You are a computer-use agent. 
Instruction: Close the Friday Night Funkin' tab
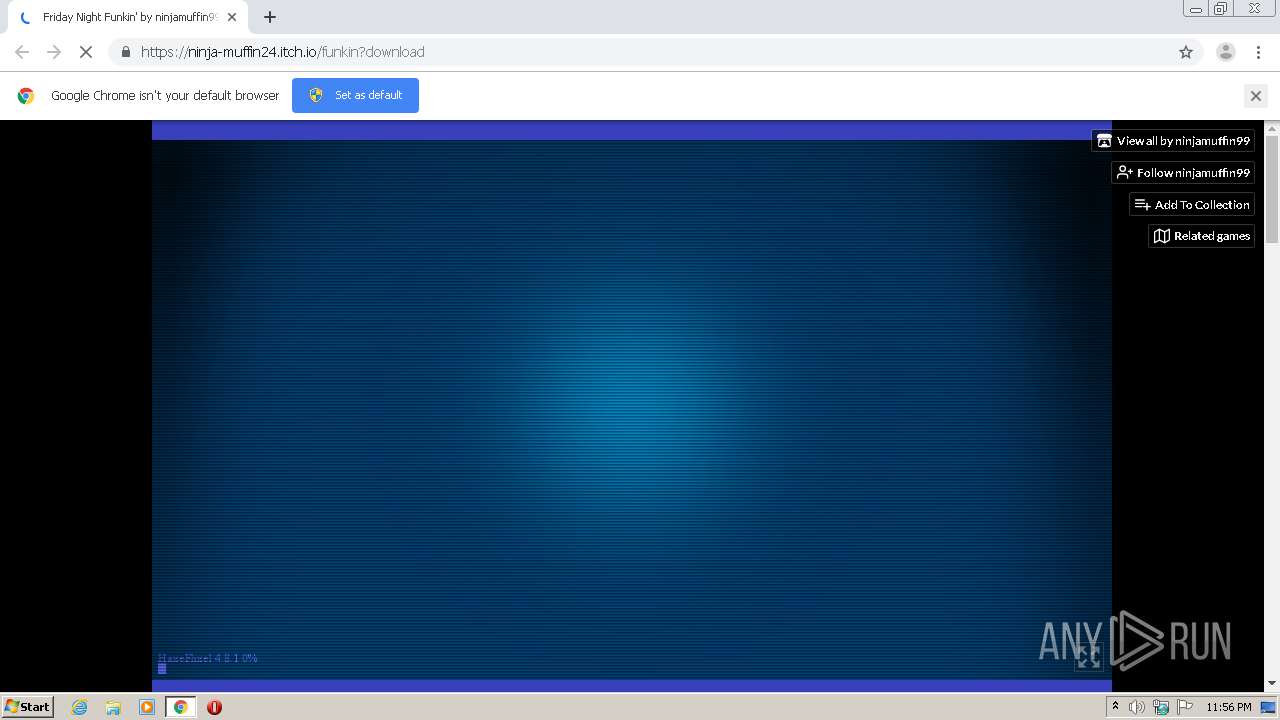click(x=232, y=17)
